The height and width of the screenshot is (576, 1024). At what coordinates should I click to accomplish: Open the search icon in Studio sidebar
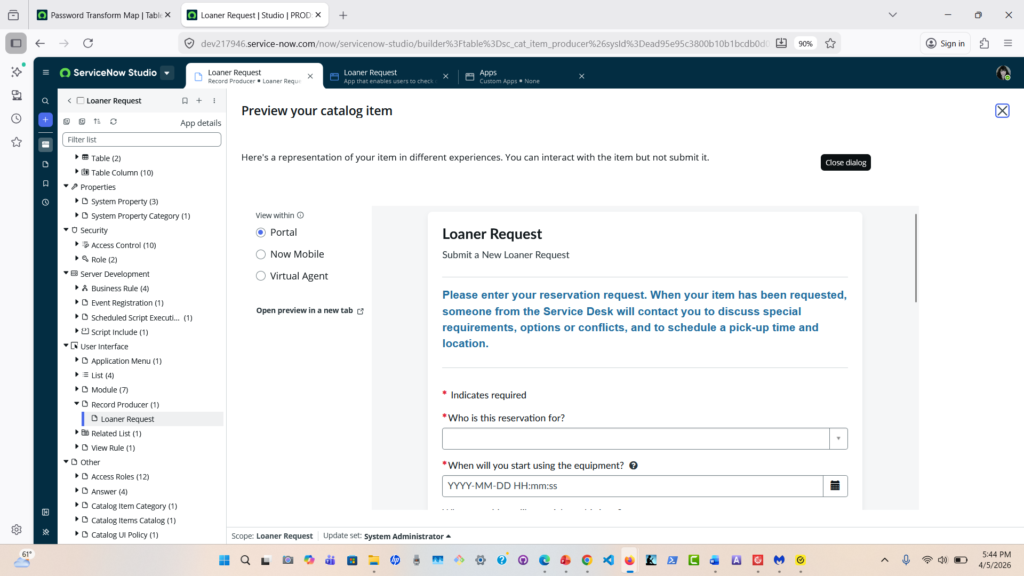point(45,101)
